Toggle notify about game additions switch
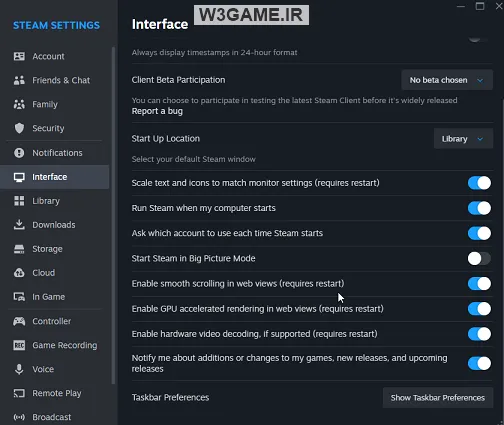Image resolution: width=504 pixels, height=425 pixels. pos(479,363)
